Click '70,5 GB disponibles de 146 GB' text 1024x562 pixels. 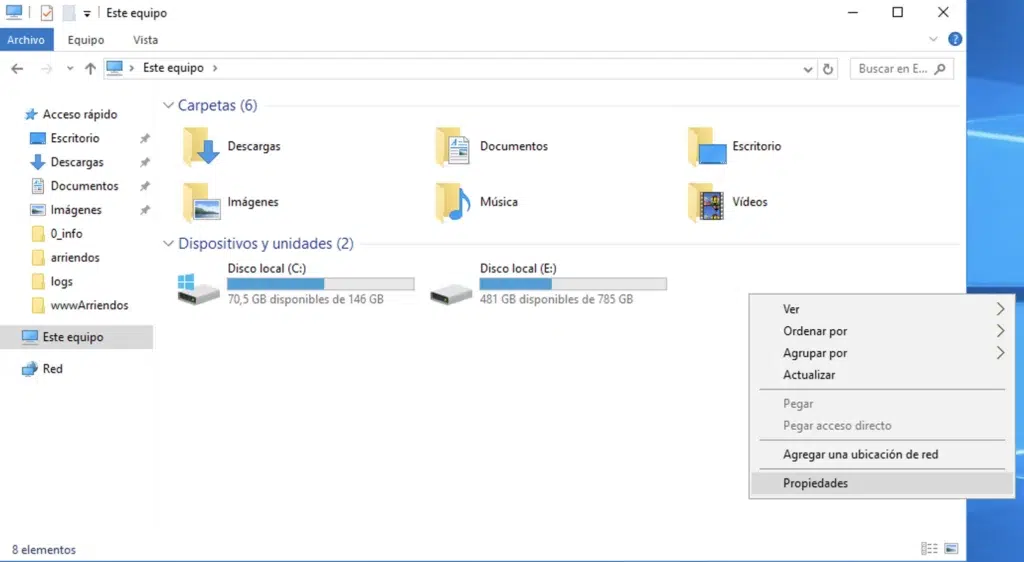coord(306,300)
